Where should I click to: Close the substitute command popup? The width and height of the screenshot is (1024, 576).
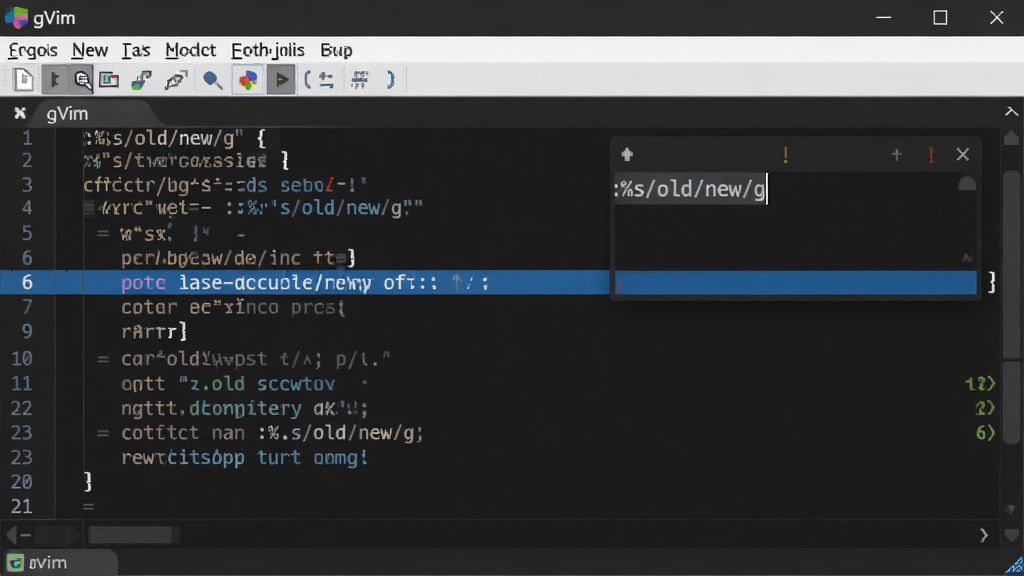coord(963,154)
